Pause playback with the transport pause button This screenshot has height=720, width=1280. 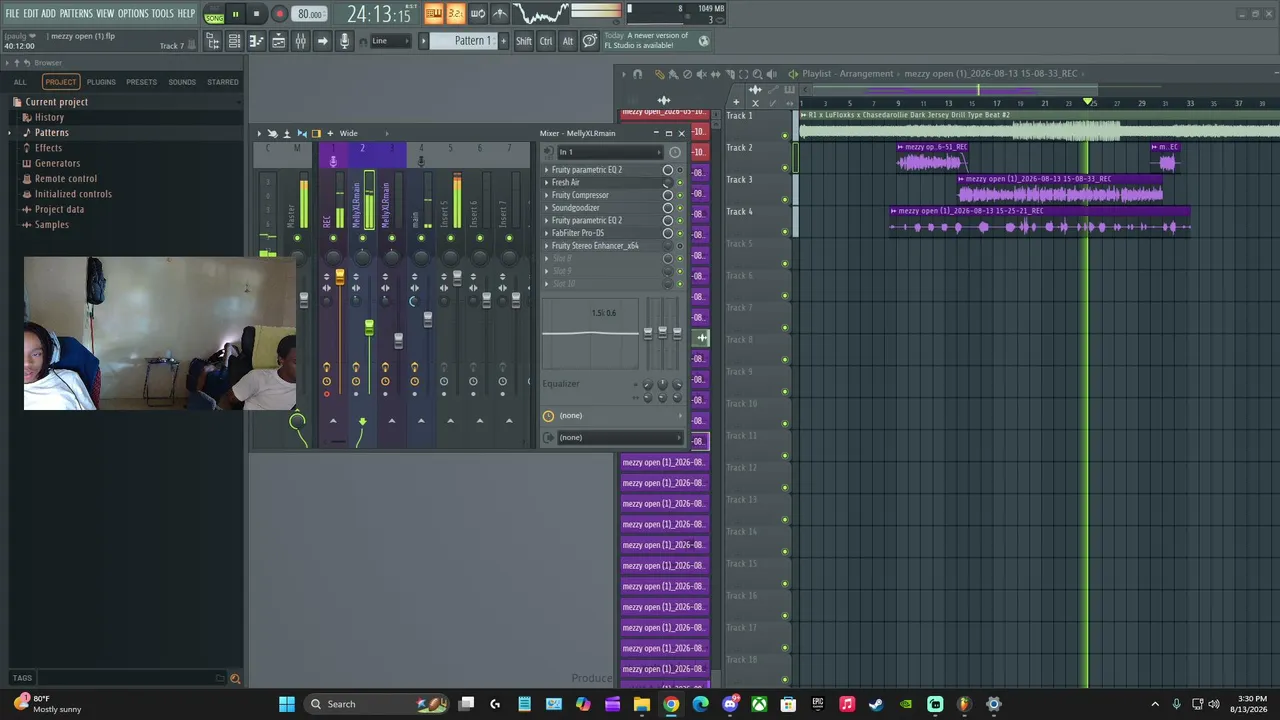(x=235, y=14)
